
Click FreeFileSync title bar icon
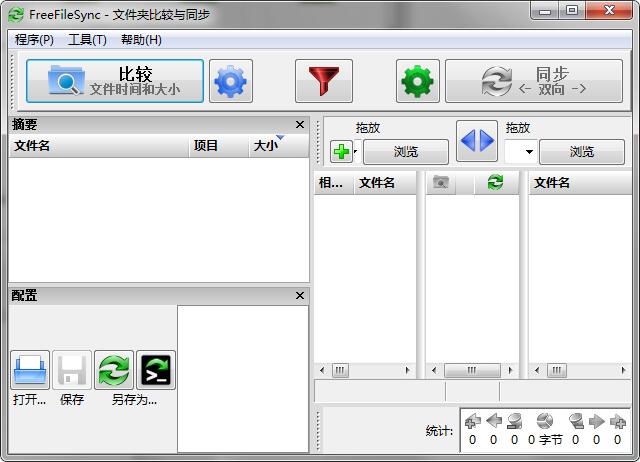point(16,15)
